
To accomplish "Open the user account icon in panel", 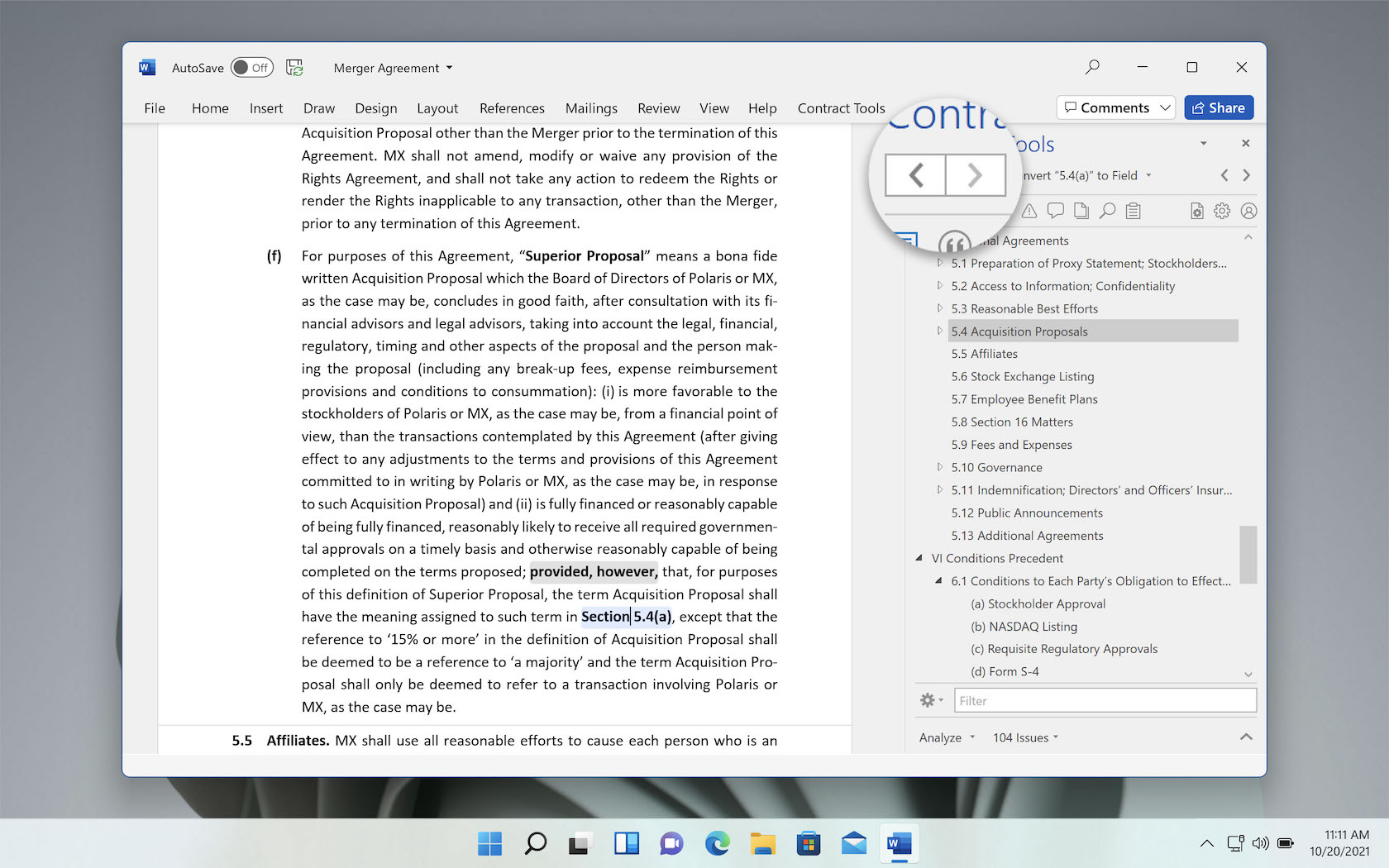I will click(1248, 211).
